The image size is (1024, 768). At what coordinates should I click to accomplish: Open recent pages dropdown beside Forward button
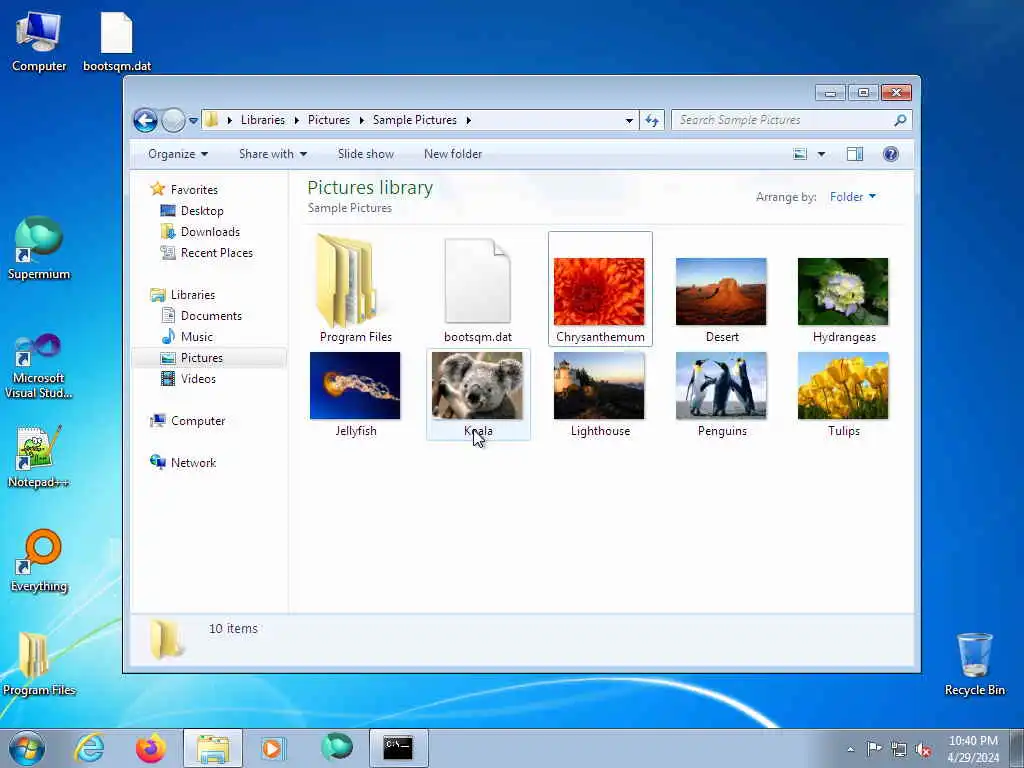(x=193, y=121)
